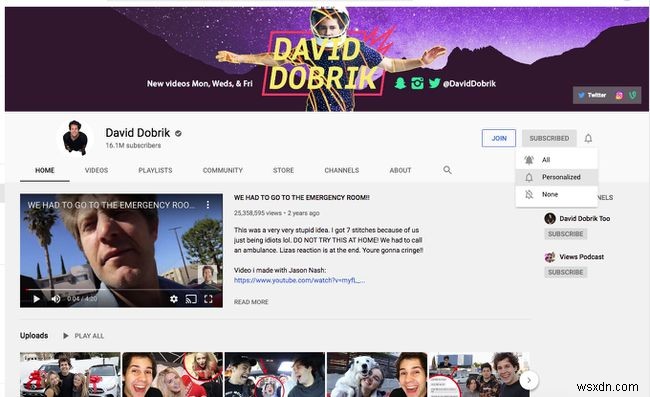650x397 pixels.
Task: Enter fullscreen on featured video
Action: click(x=208, y=299)
